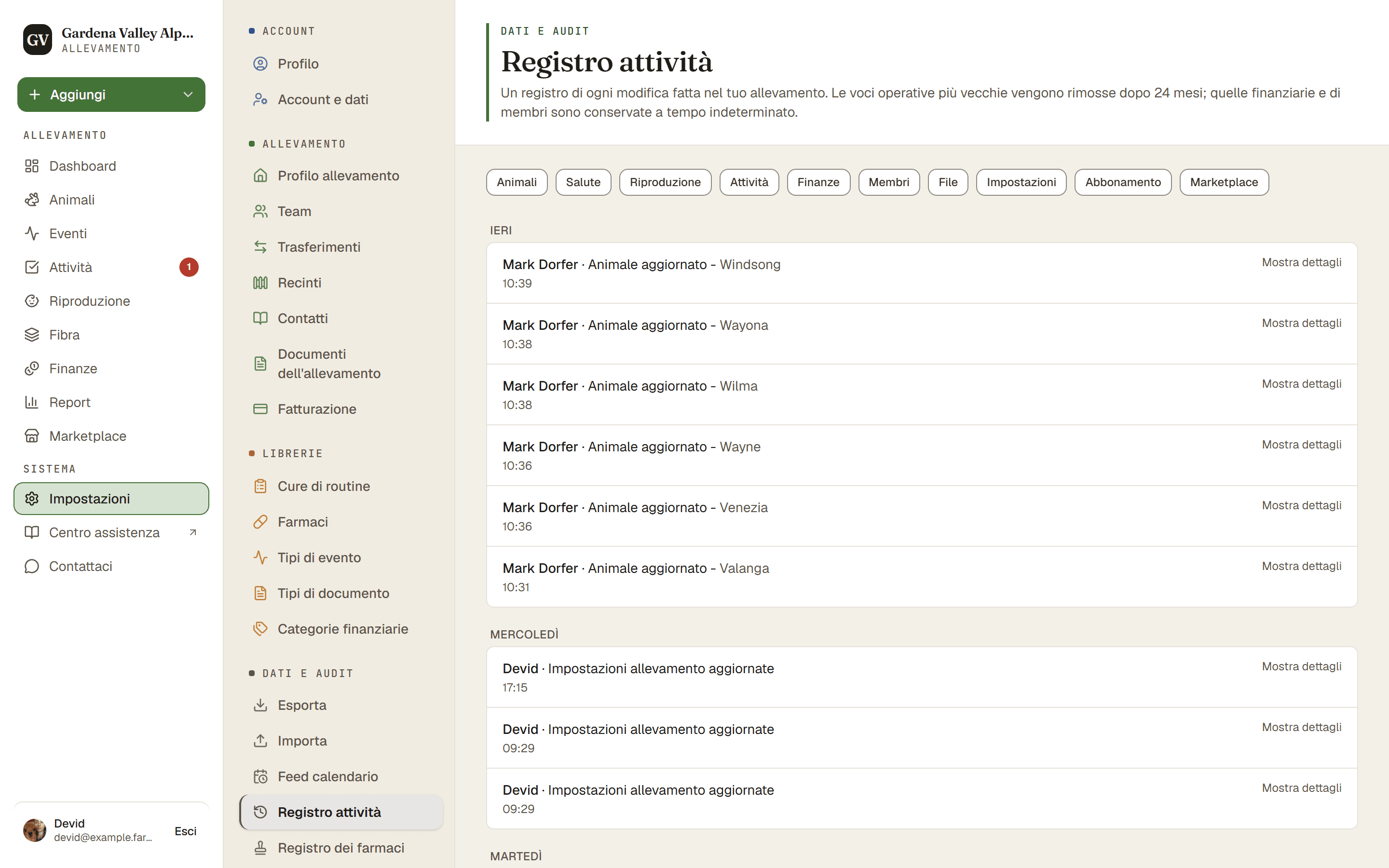Open Tipi di documento library
Screen dimensions: 1389x868
(341, 593)
